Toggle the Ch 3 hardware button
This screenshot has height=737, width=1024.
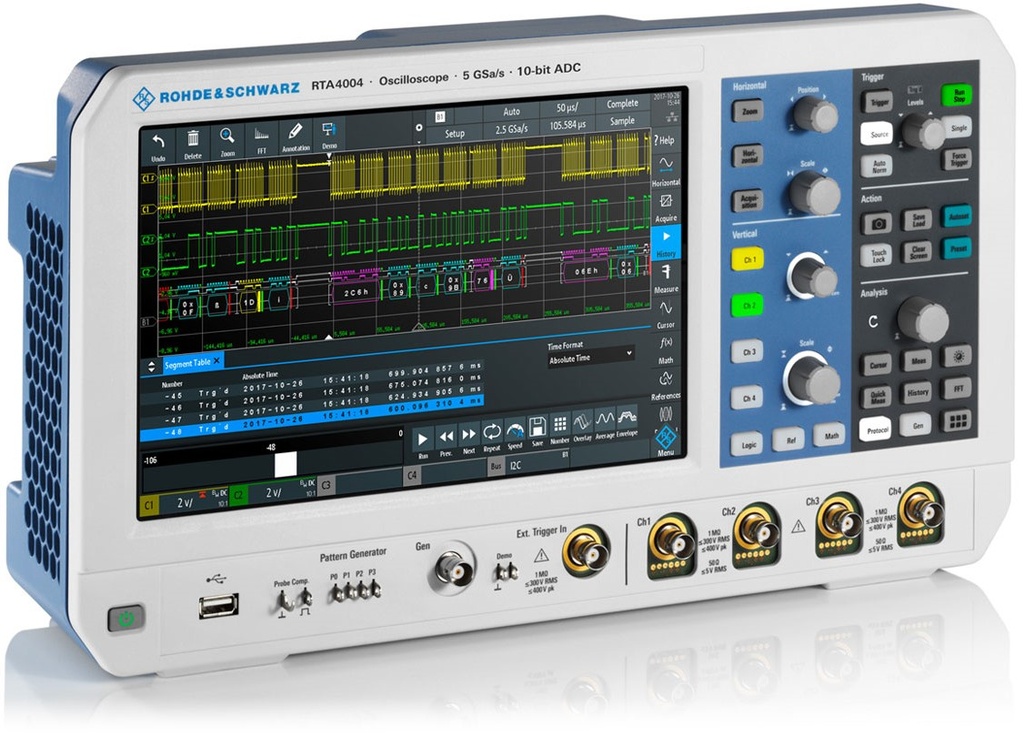pyautogui.click(x=748, y=352)
